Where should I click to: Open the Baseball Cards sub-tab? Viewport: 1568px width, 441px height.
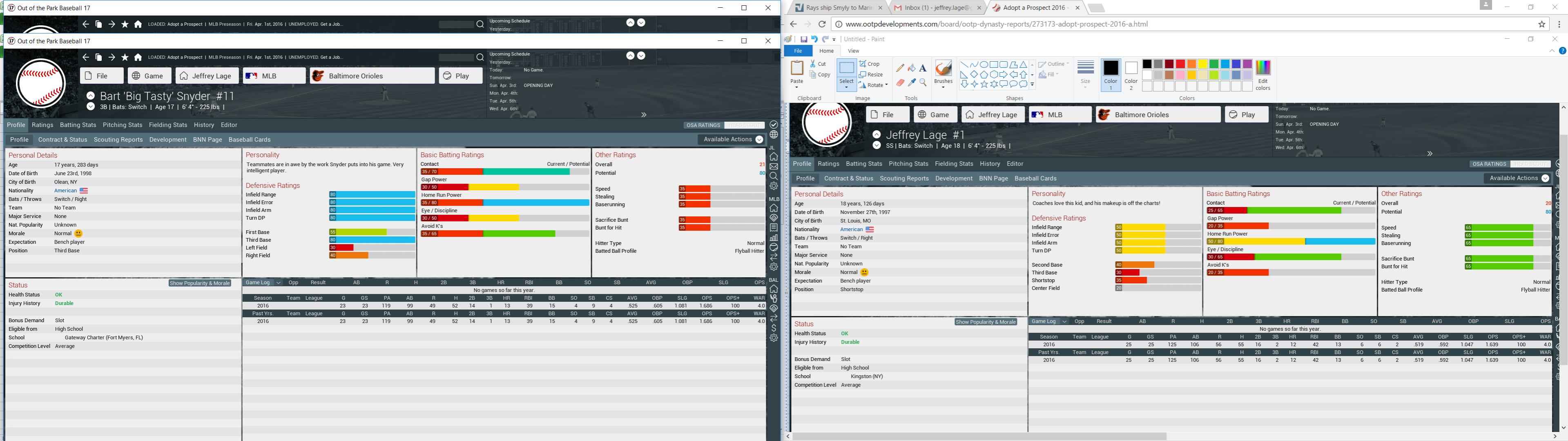click(250, 139)
